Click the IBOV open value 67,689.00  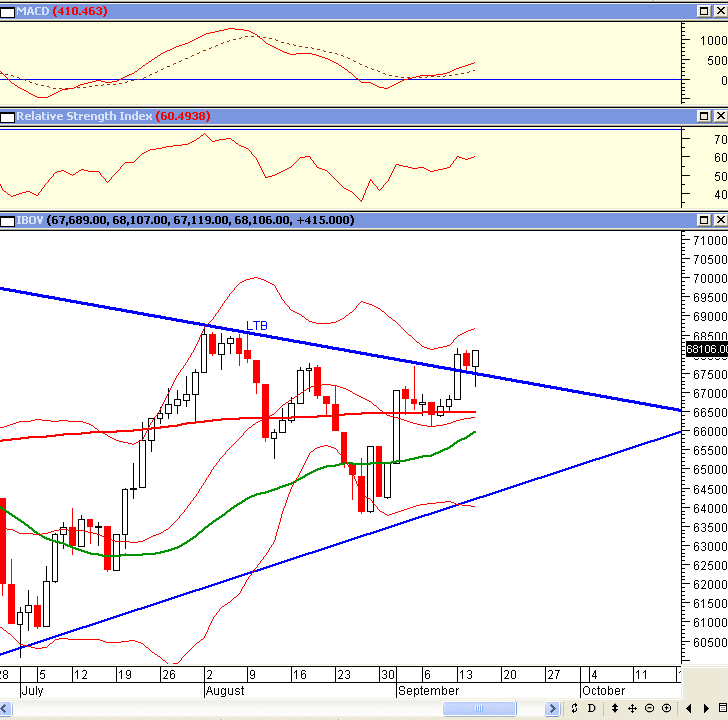pos(77,220)
